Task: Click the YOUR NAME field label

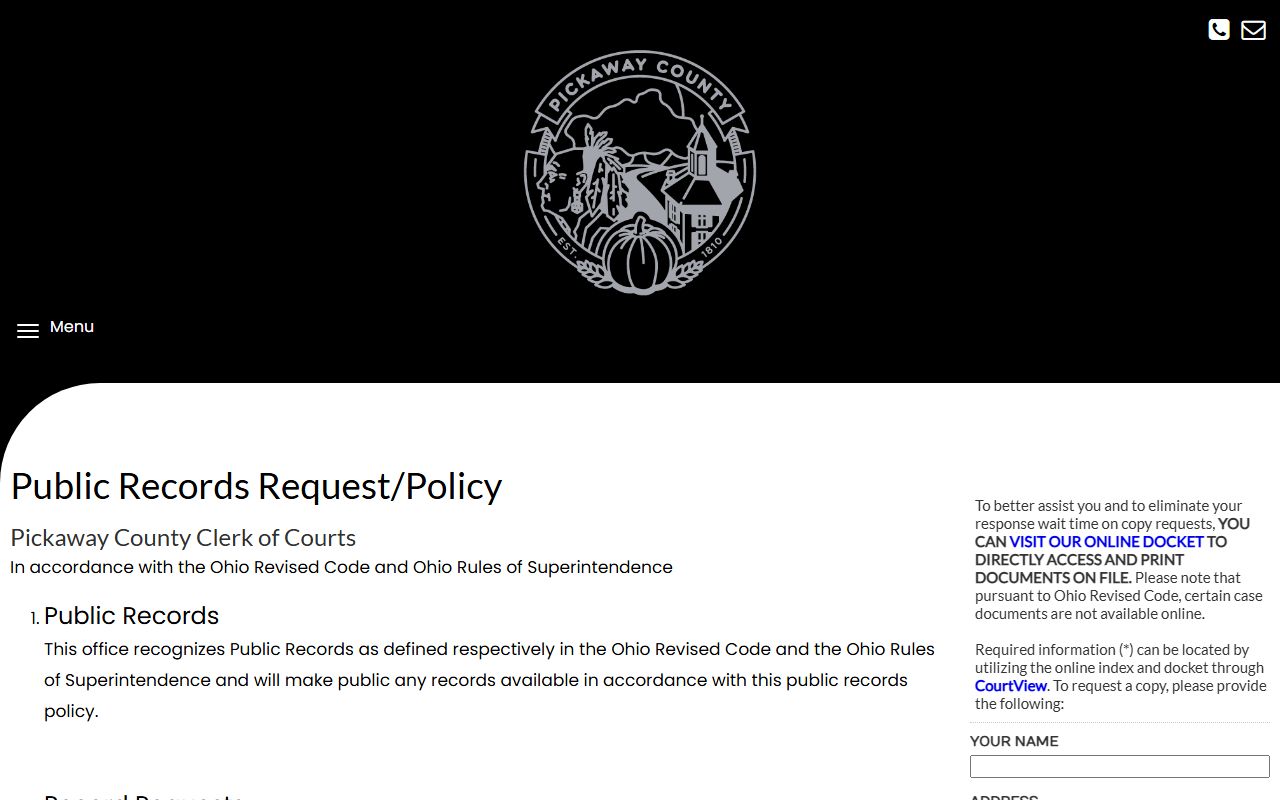Action: tap(1014, 741)
